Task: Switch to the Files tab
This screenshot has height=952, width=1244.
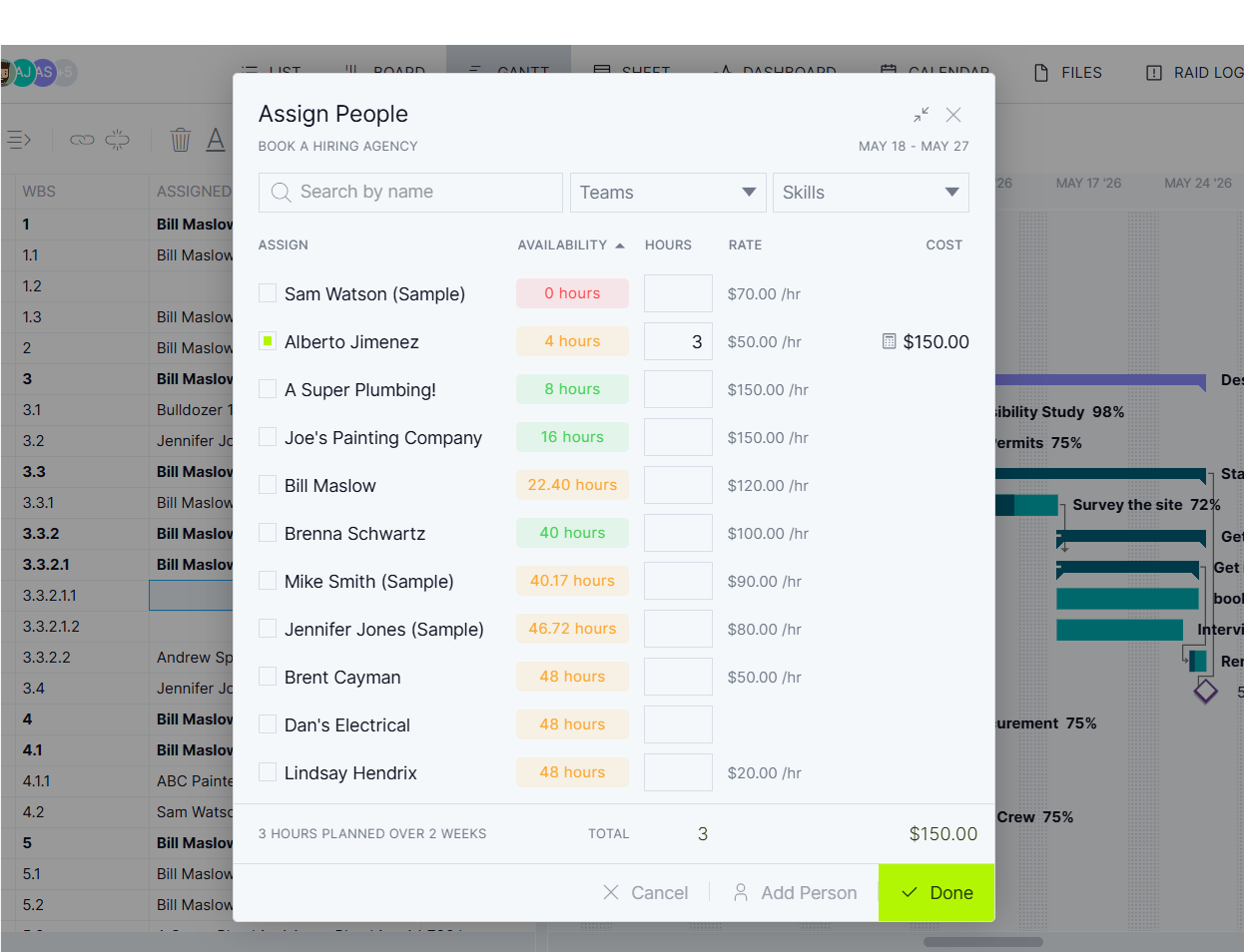Action: 1068,73
